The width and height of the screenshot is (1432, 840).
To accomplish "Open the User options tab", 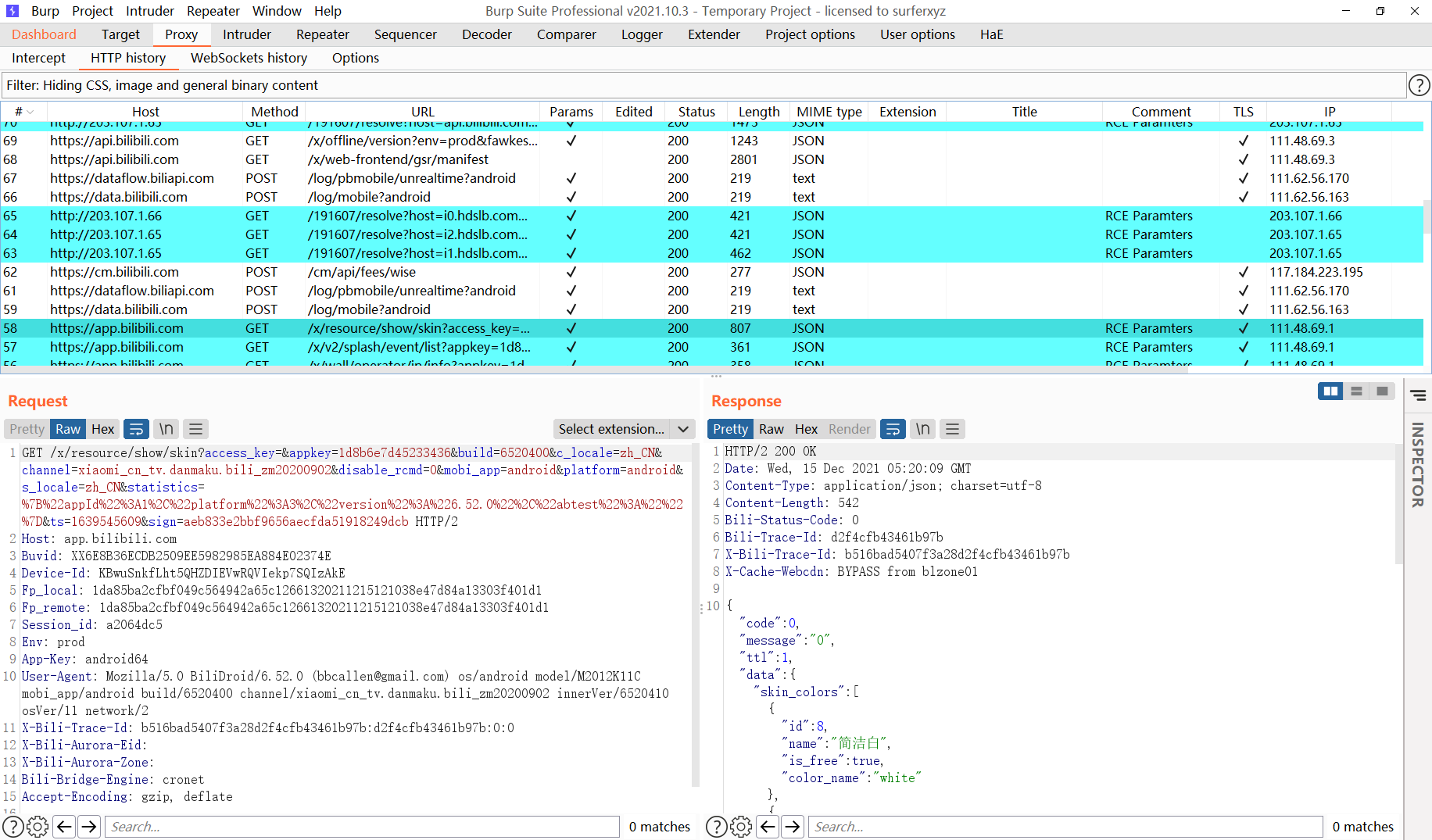I will 918,34.
